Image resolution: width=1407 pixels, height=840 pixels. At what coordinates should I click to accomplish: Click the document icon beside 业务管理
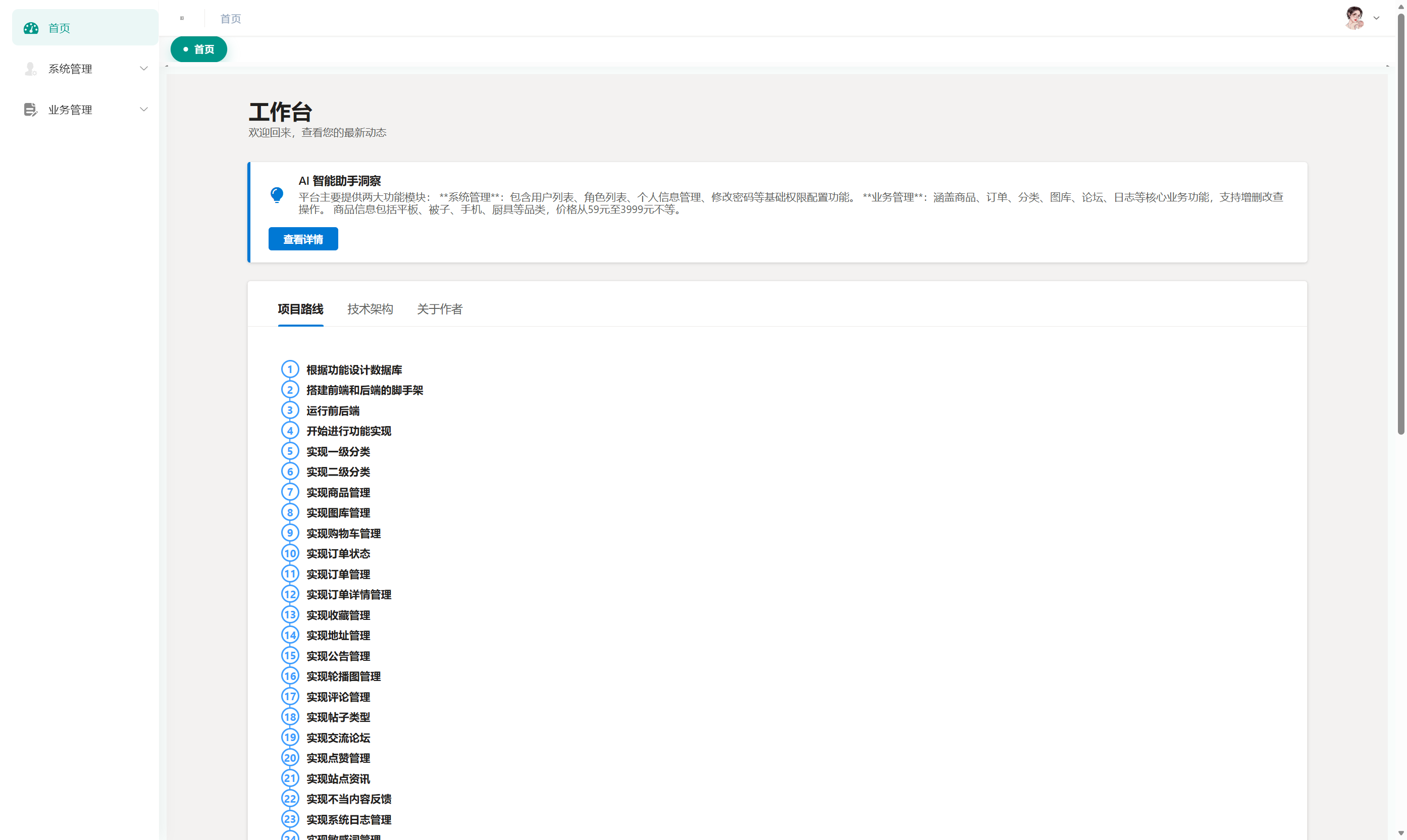tap(31, 109)
